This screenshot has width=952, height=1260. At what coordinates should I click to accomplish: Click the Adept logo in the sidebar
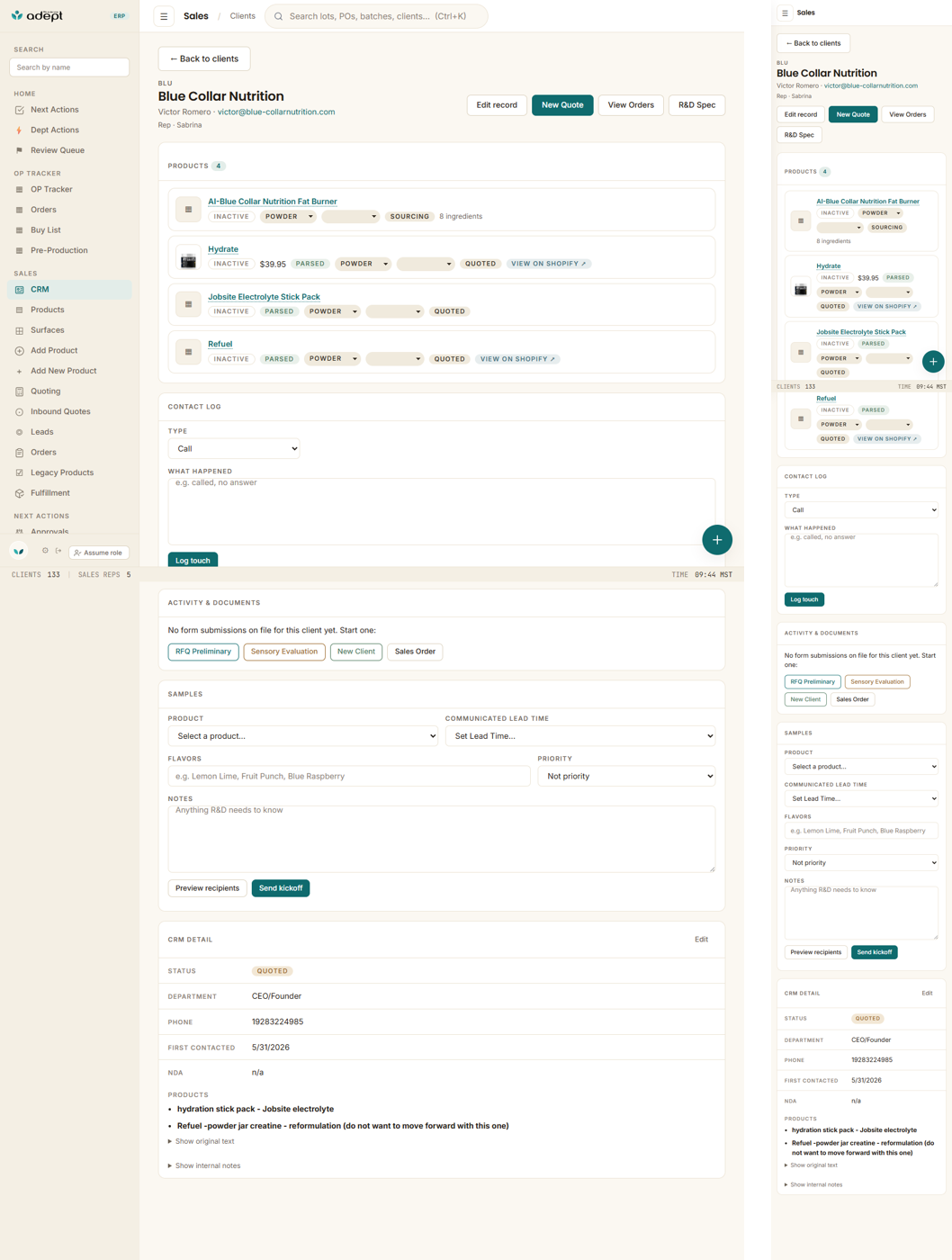37,15
